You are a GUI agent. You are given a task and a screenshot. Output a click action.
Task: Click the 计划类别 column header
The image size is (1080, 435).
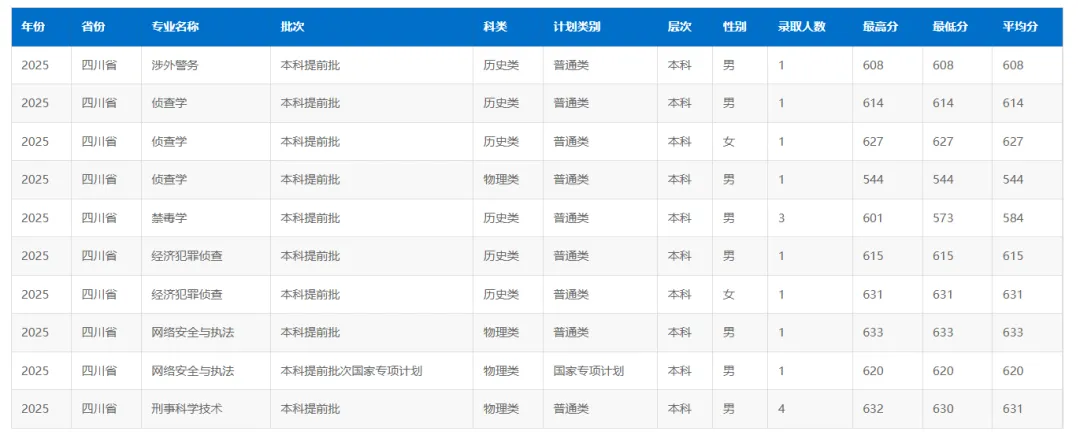577,27
